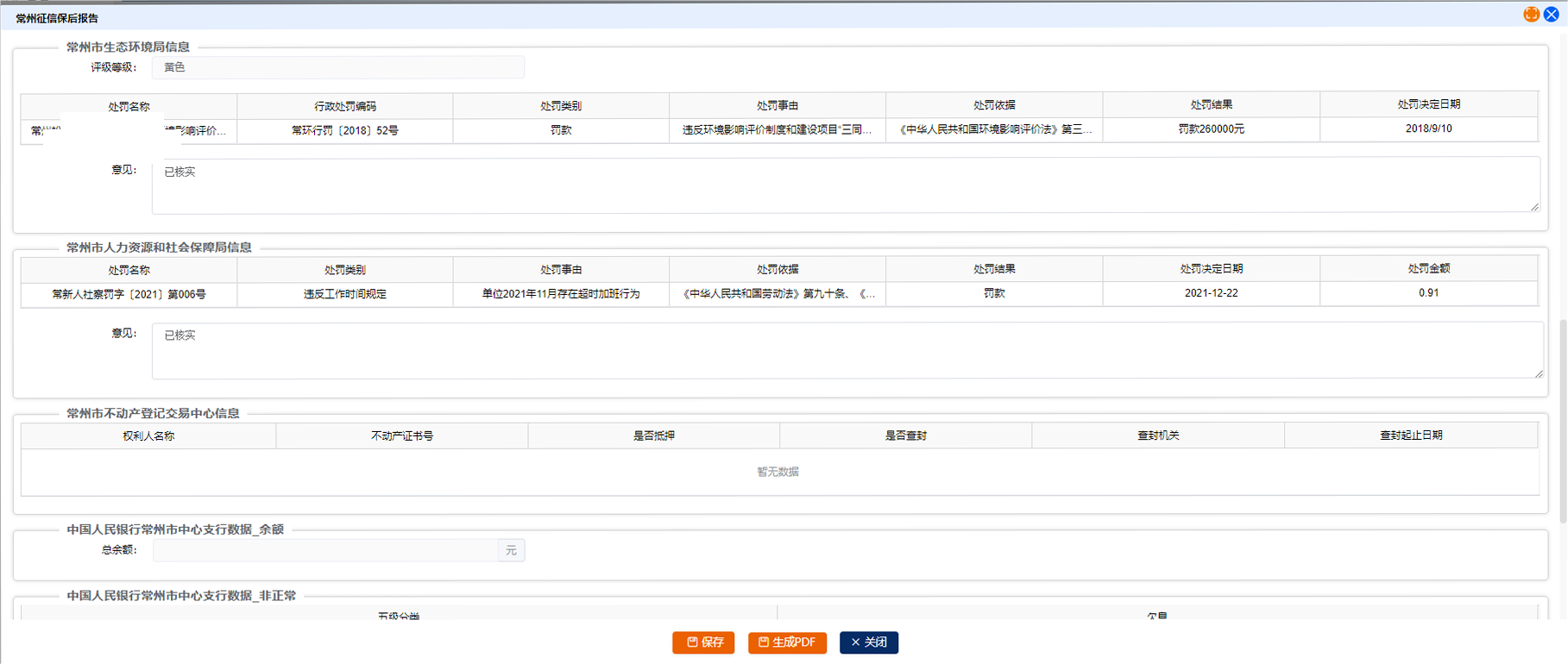1568x664 pixels.
Task: Select the 单位2021年11月存在超时加班行为 cell
Action: pyautogui.click(x=561, y=294)
